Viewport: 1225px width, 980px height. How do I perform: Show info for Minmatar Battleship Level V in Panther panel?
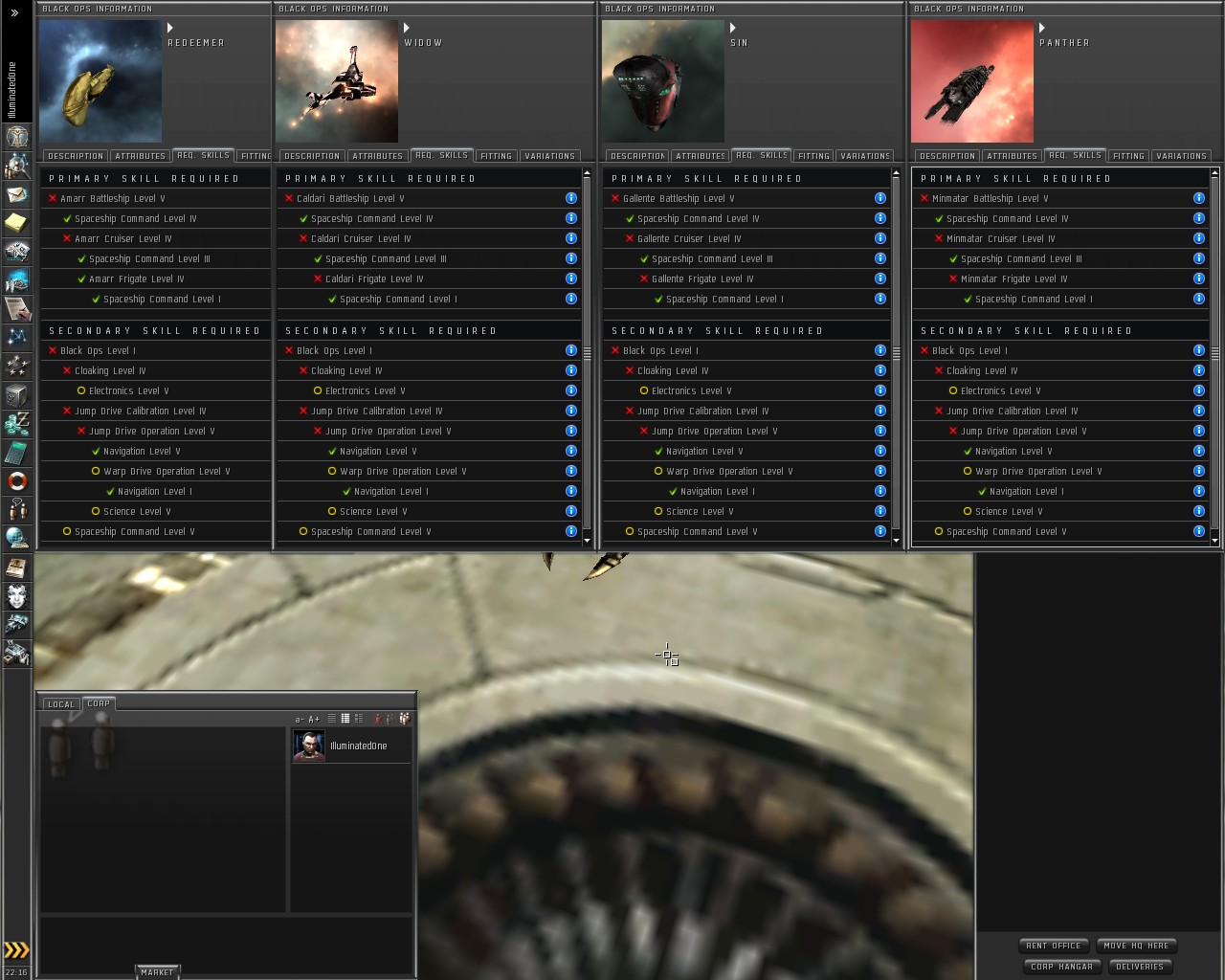coord(1199,198)
